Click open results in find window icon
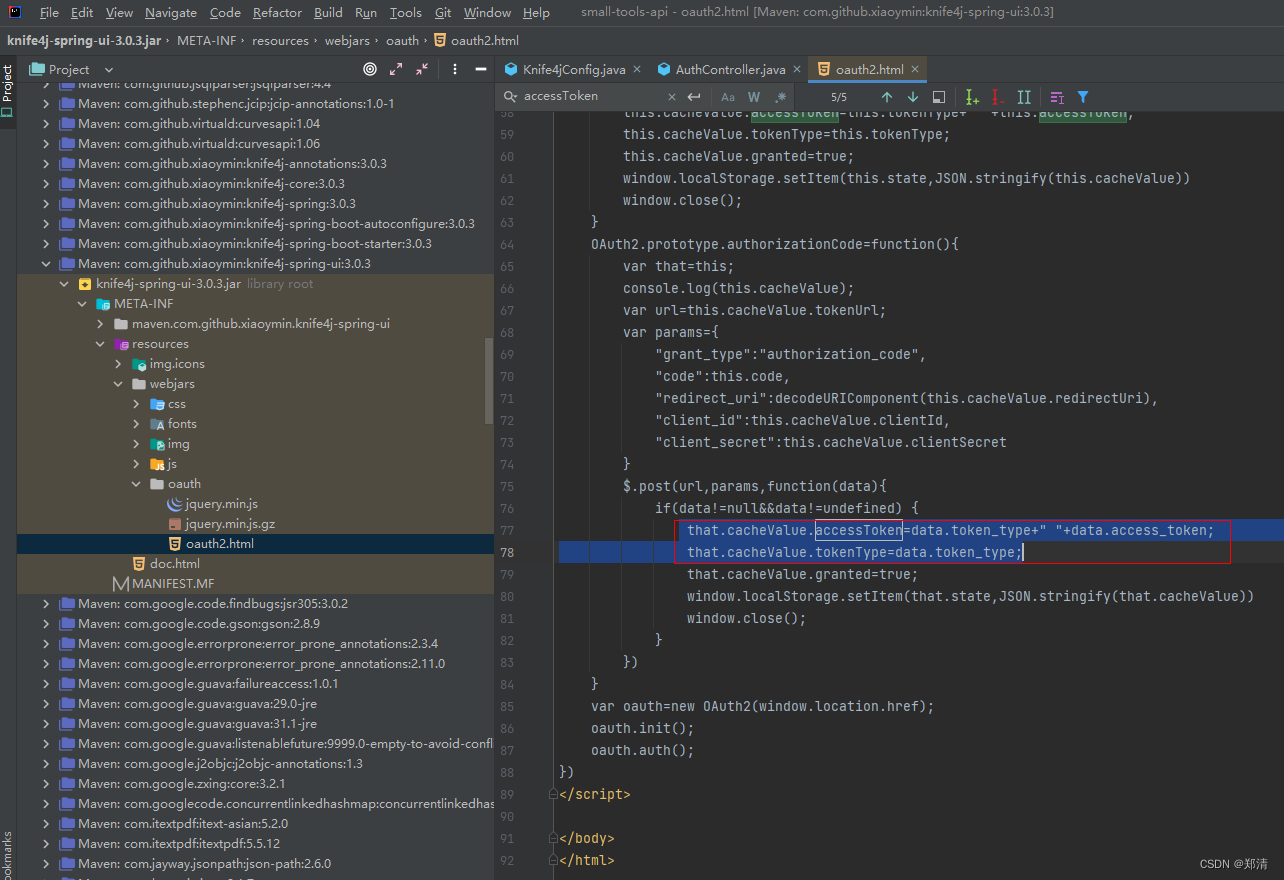1284x880 pixels. click(x=939, y=97)
